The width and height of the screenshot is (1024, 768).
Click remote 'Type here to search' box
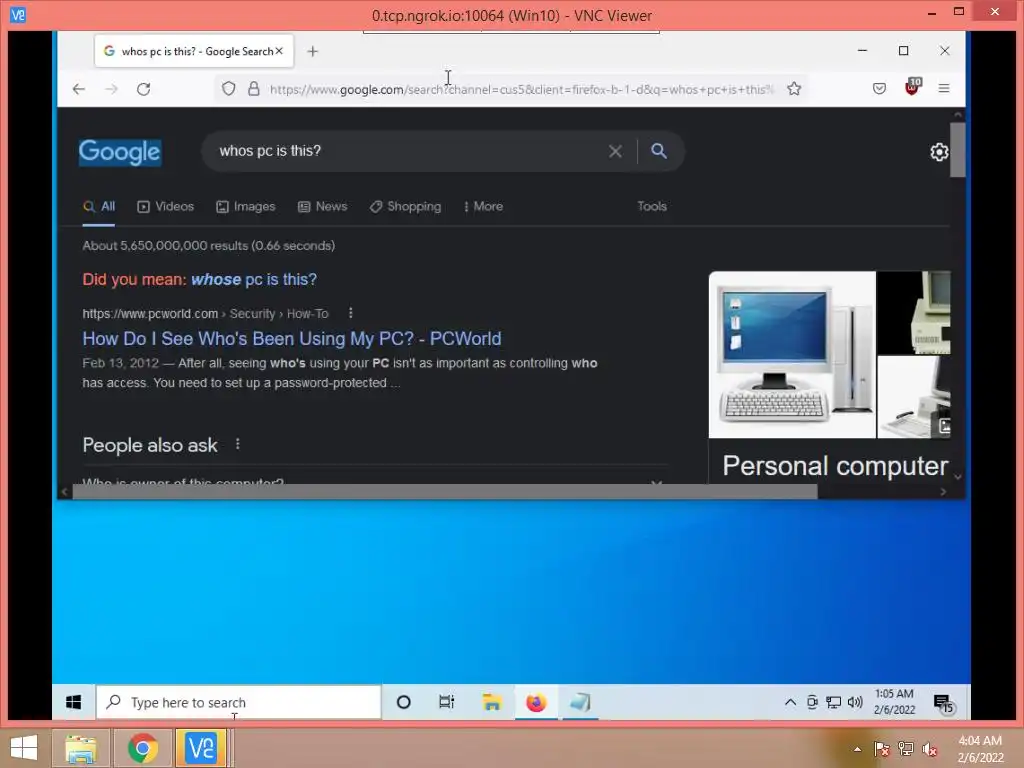point(239,702)
